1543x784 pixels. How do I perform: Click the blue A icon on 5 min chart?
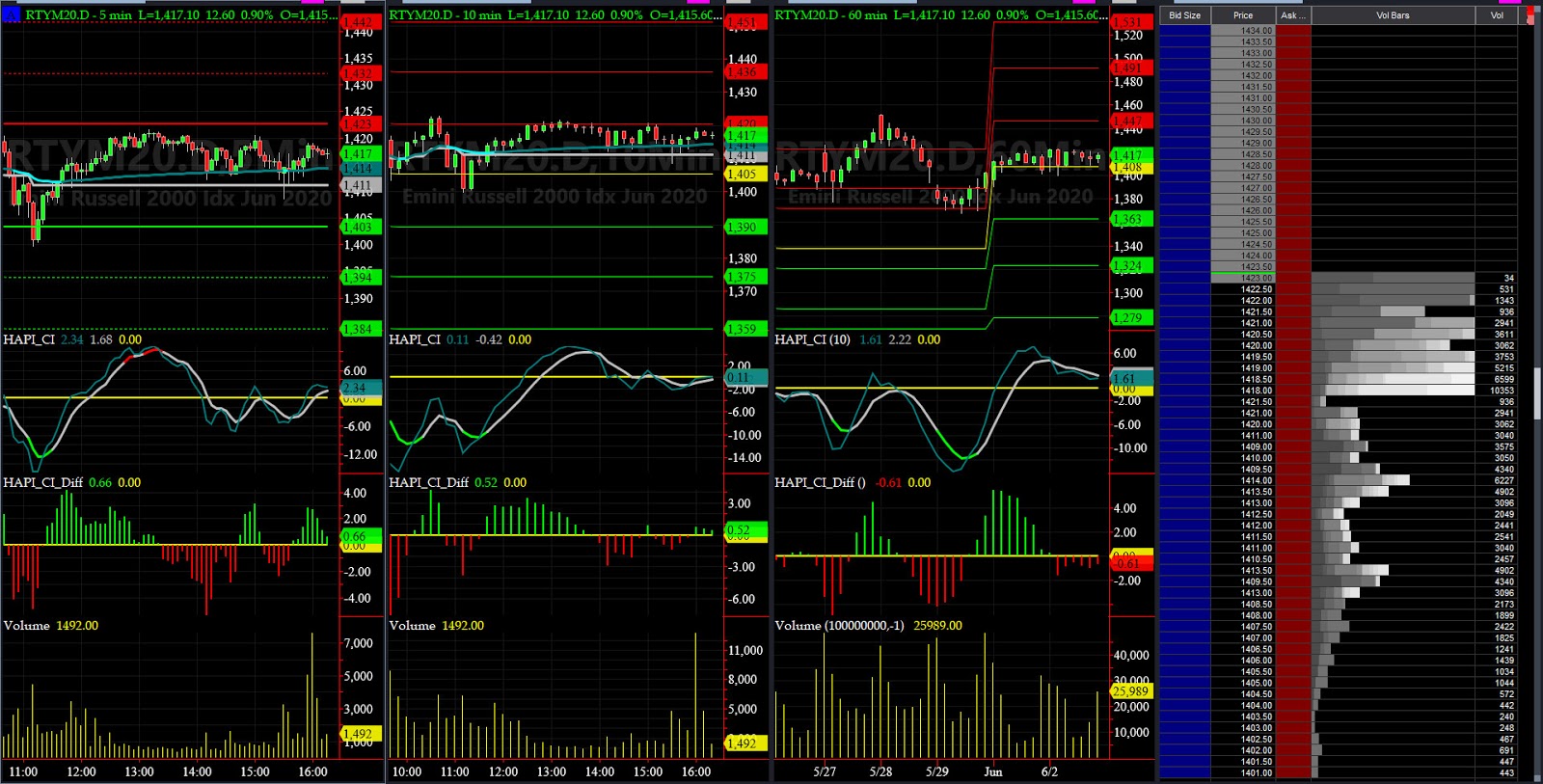point(11,14)
